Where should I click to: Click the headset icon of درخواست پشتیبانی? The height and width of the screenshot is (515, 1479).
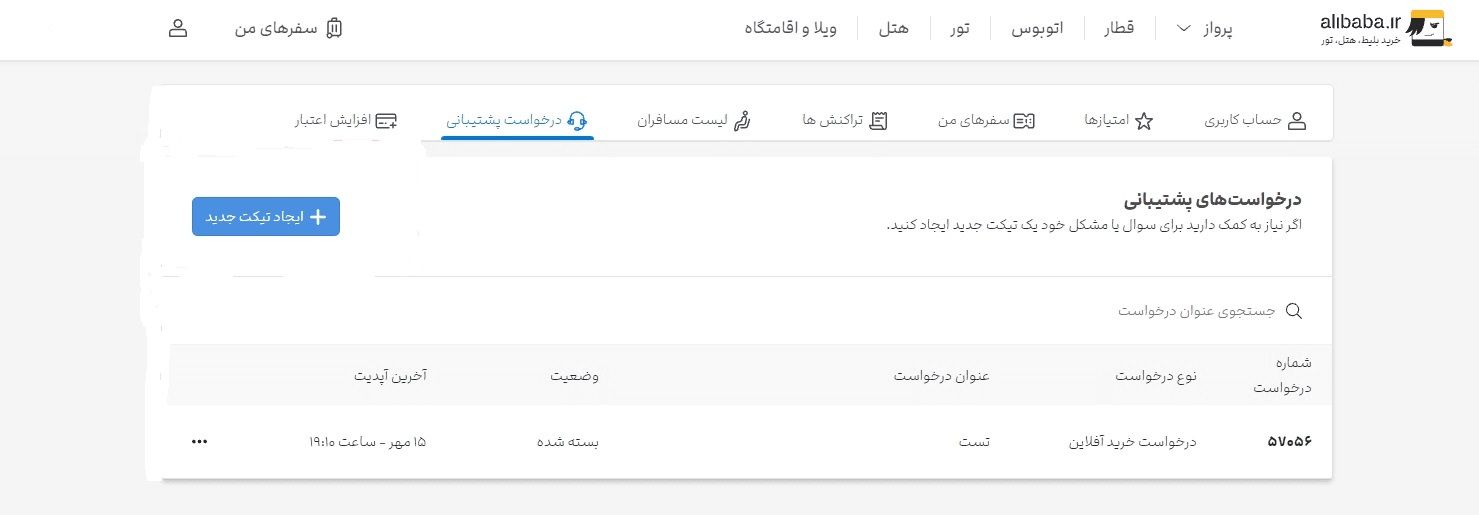(577, 121)
